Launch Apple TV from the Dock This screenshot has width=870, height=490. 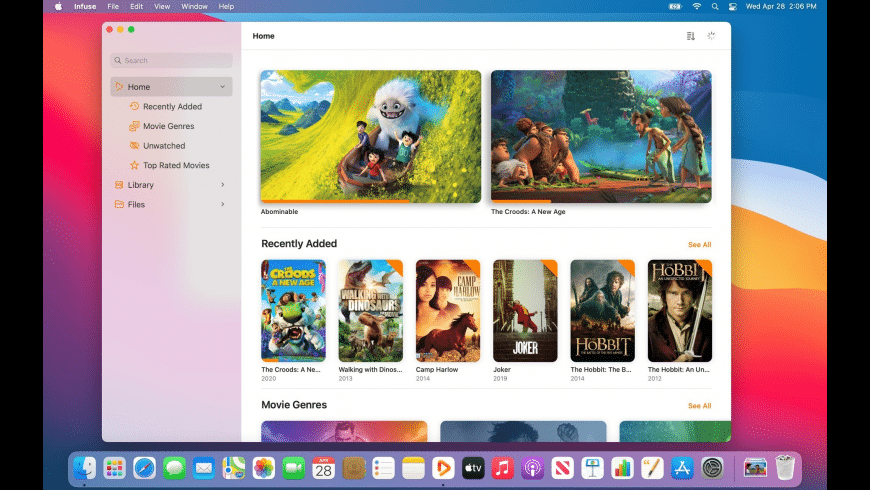click(472, 468)
